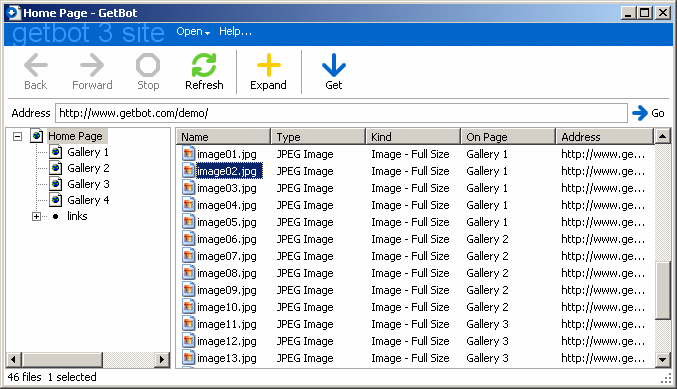The image size is (677, 389).
Task: Select the image01.jpg file name
Action: pyautogui.click(x=227, y=154)
